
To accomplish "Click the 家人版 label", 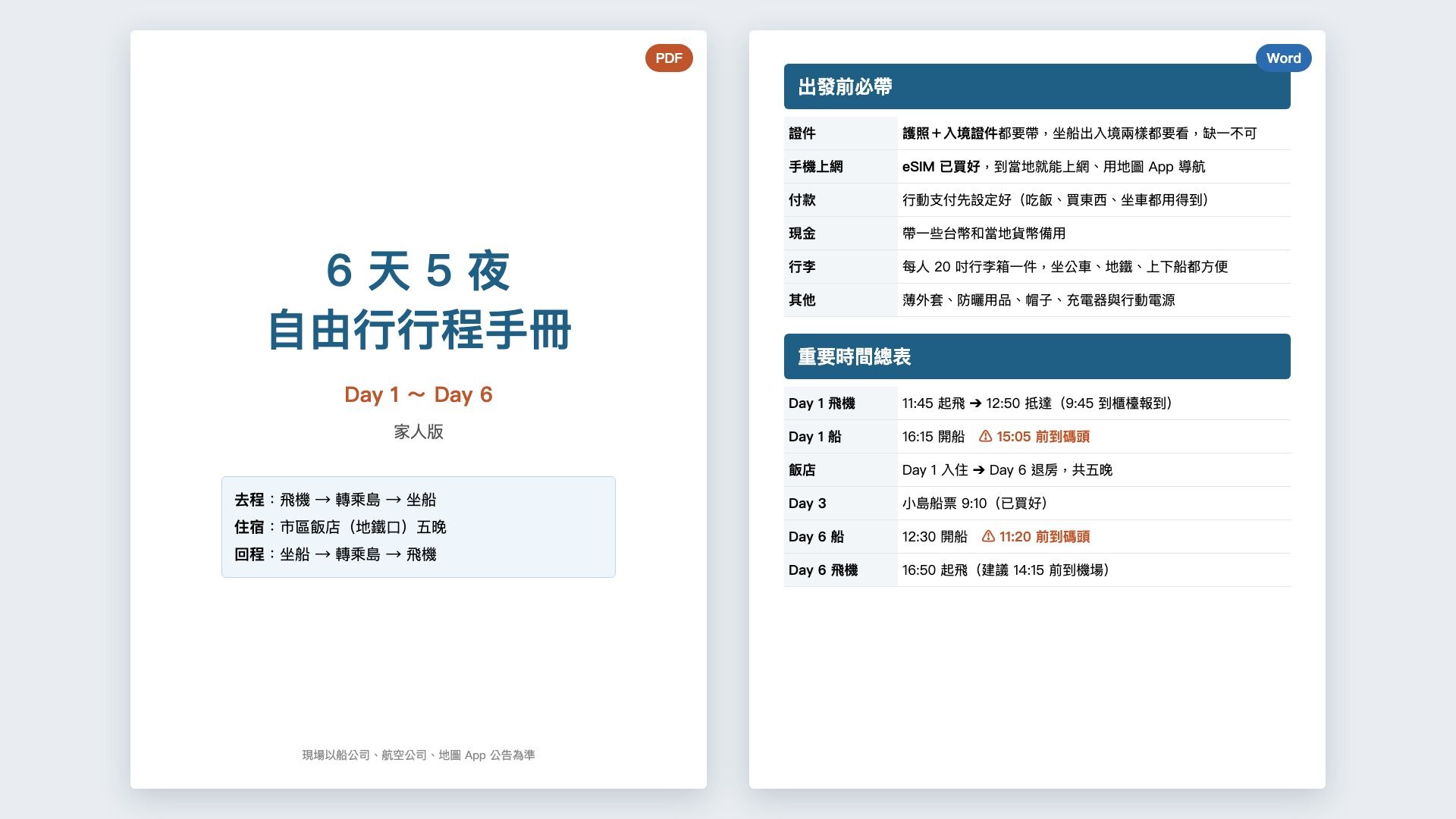I will tap(419, 432).
